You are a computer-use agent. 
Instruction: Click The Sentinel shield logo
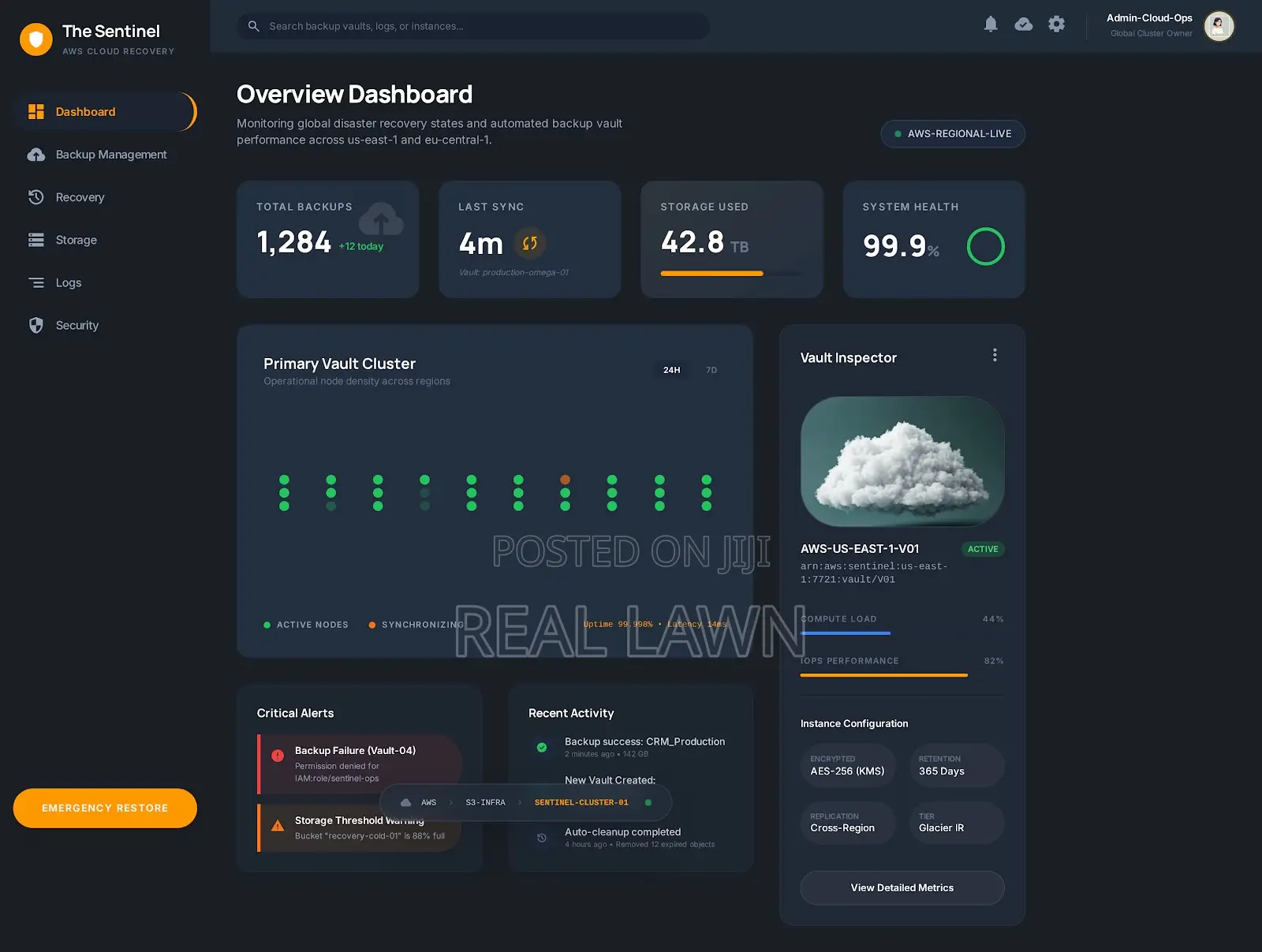(x=35, y=39)
